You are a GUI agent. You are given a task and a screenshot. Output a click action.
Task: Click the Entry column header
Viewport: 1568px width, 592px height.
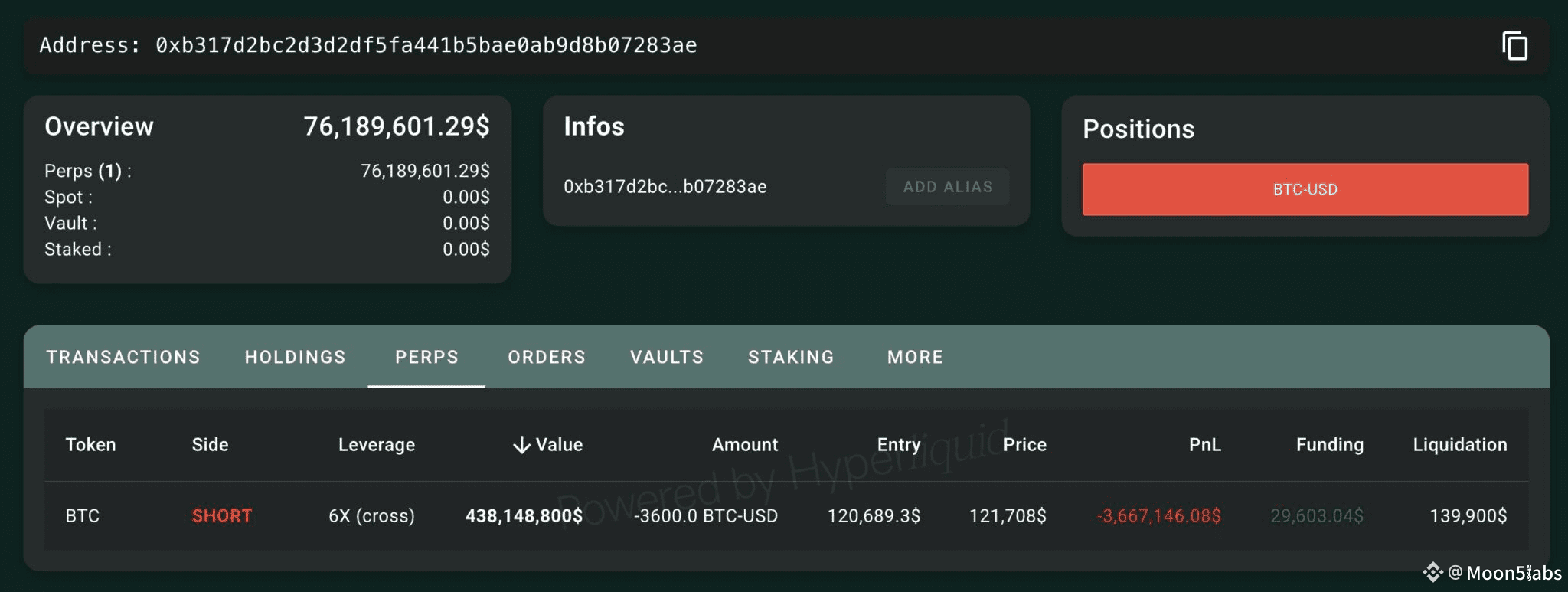coord(898,445)
